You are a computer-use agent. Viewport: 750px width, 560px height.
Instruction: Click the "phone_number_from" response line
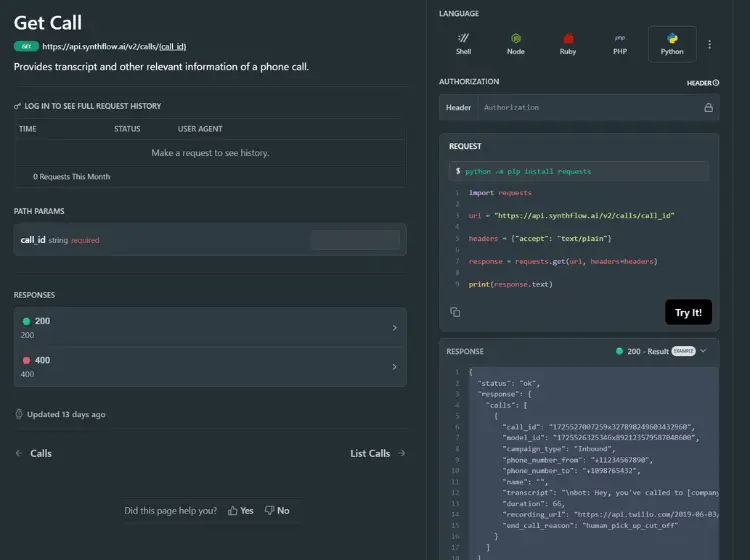[577, 460]
